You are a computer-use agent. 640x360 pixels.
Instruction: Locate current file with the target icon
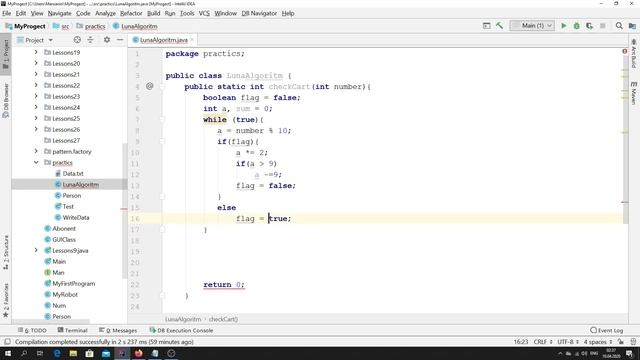point(77,40)
